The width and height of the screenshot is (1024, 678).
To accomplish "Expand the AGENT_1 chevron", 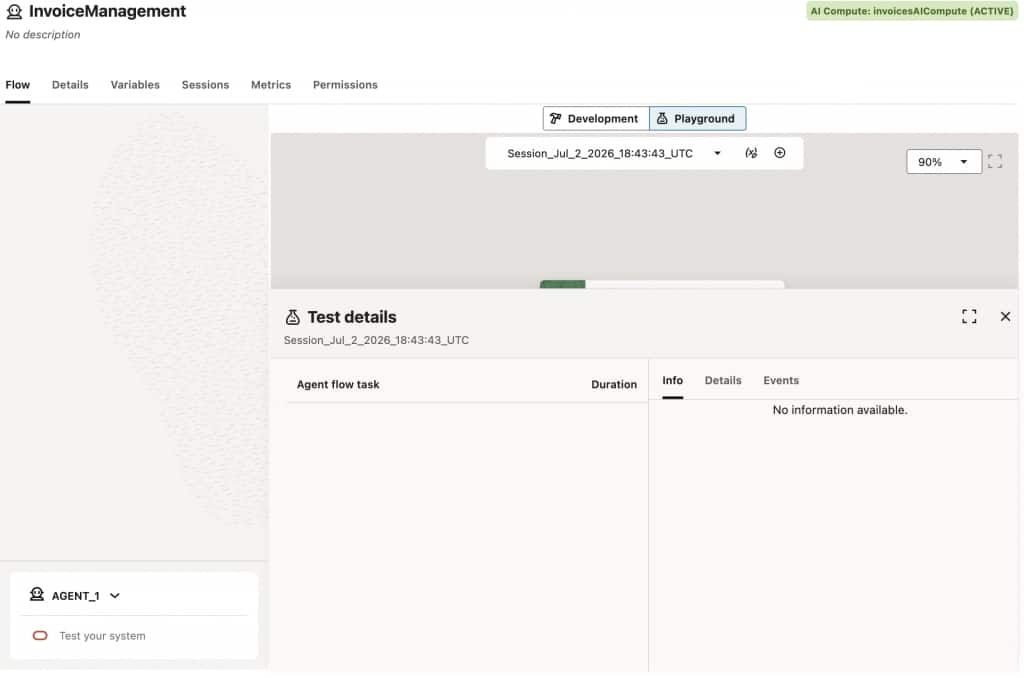I will (115, 596).
